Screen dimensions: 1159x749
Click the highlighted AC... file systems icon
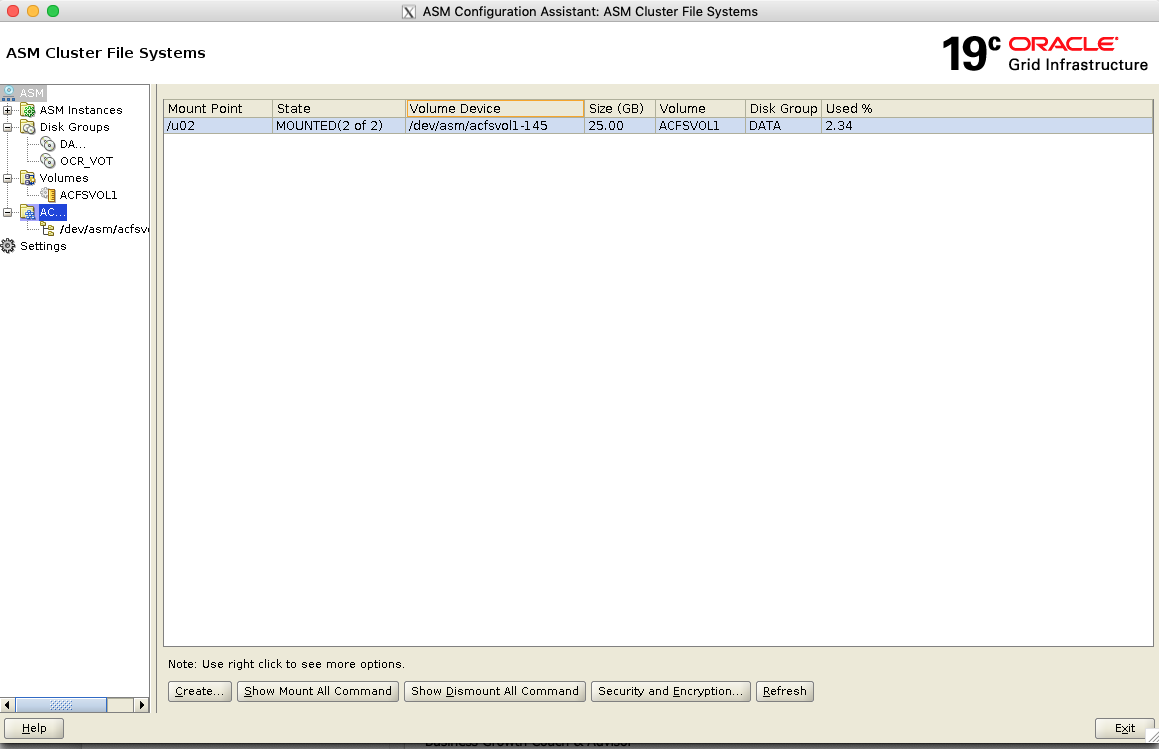tap(28, 212)
